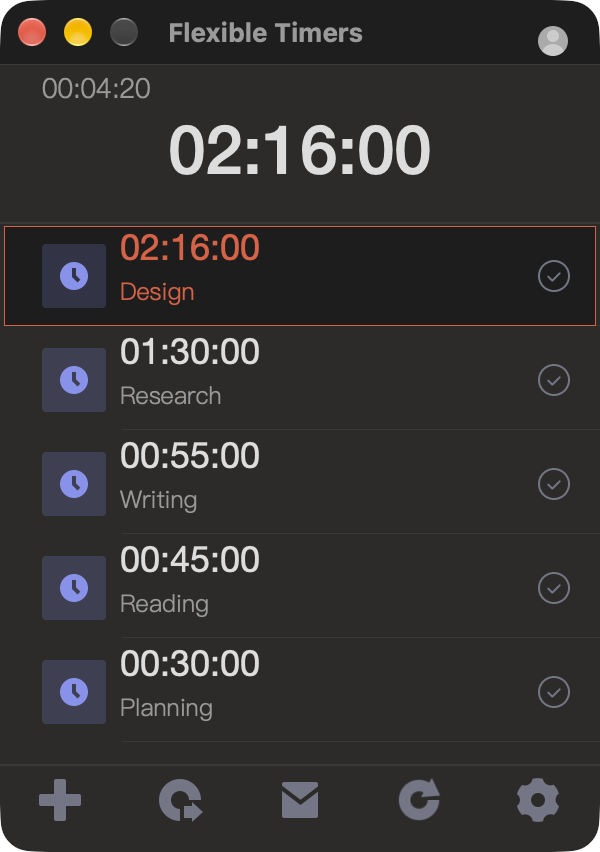600x852 pixels.
Task: Open the user account profile icon
Action: coord(553,41)
